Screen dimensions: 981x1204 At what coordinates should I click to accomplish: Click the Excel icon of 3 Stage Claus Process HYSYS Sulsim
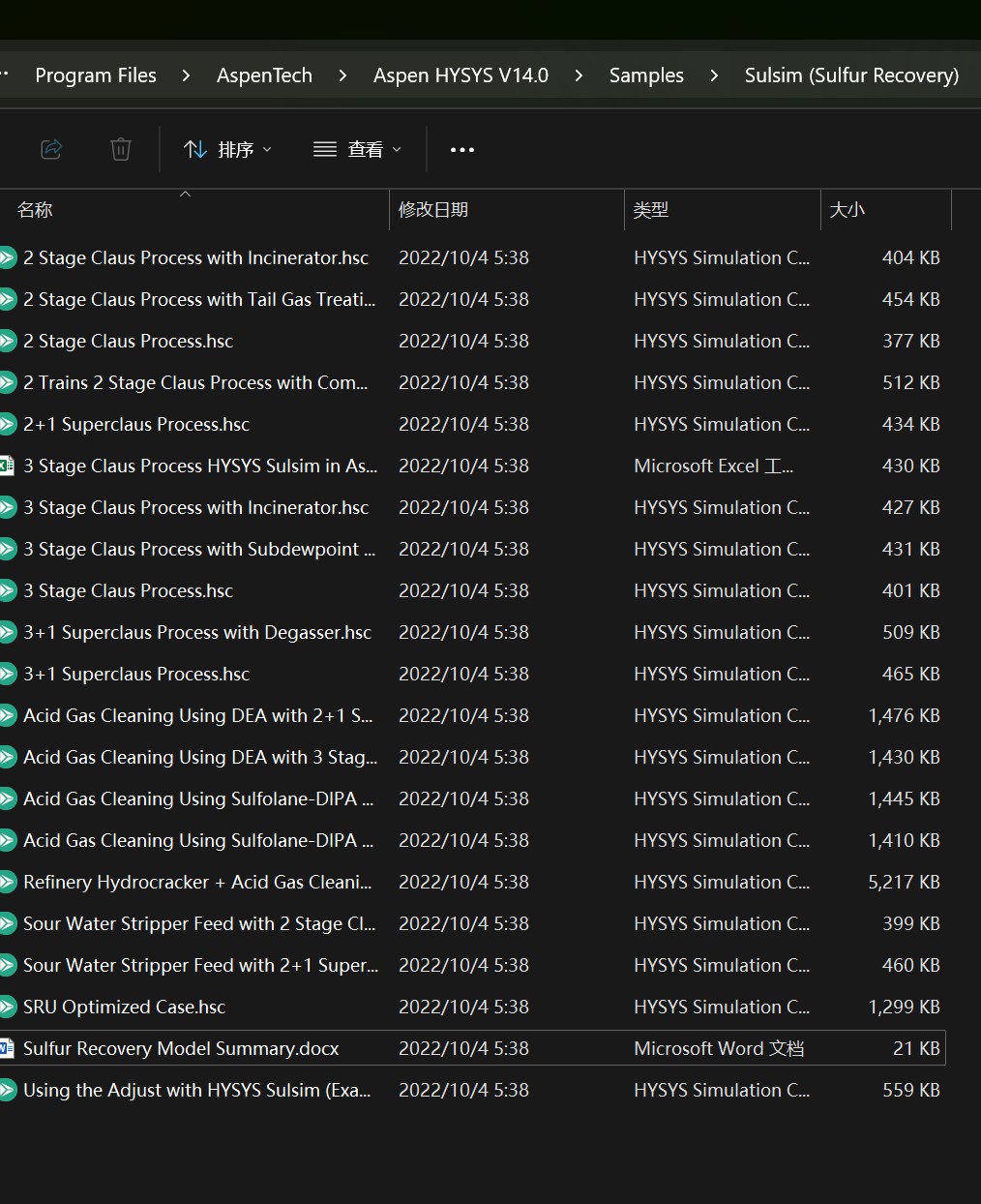7,466
